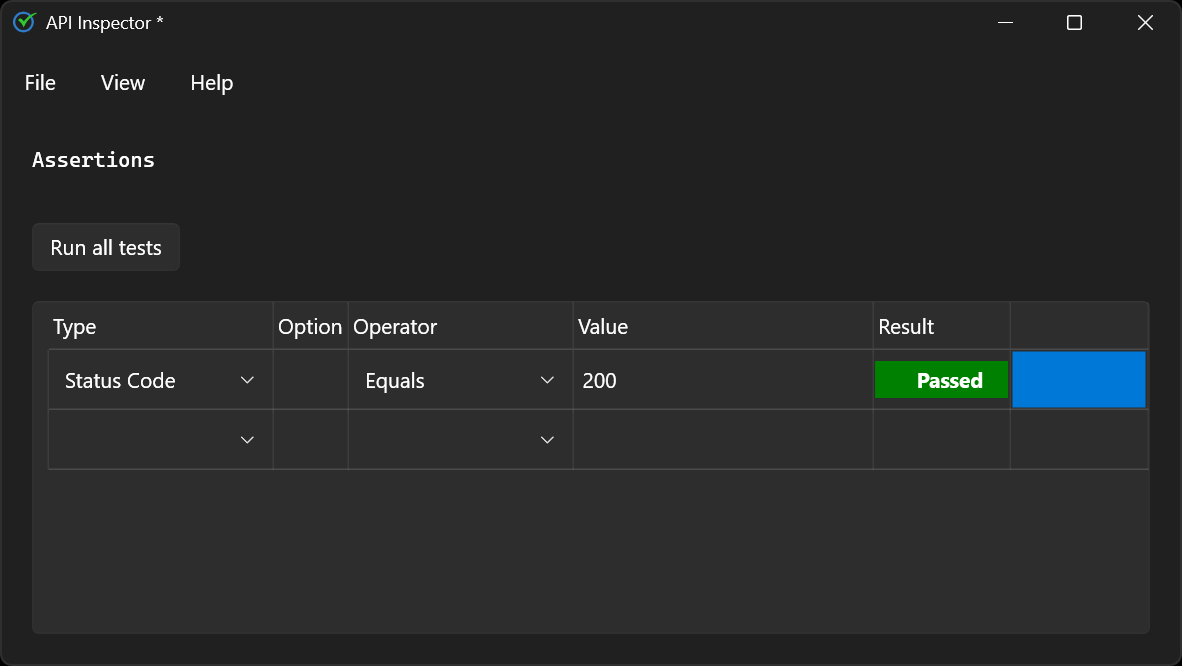Click the green Passed result badge

click(x=942, y=380)
